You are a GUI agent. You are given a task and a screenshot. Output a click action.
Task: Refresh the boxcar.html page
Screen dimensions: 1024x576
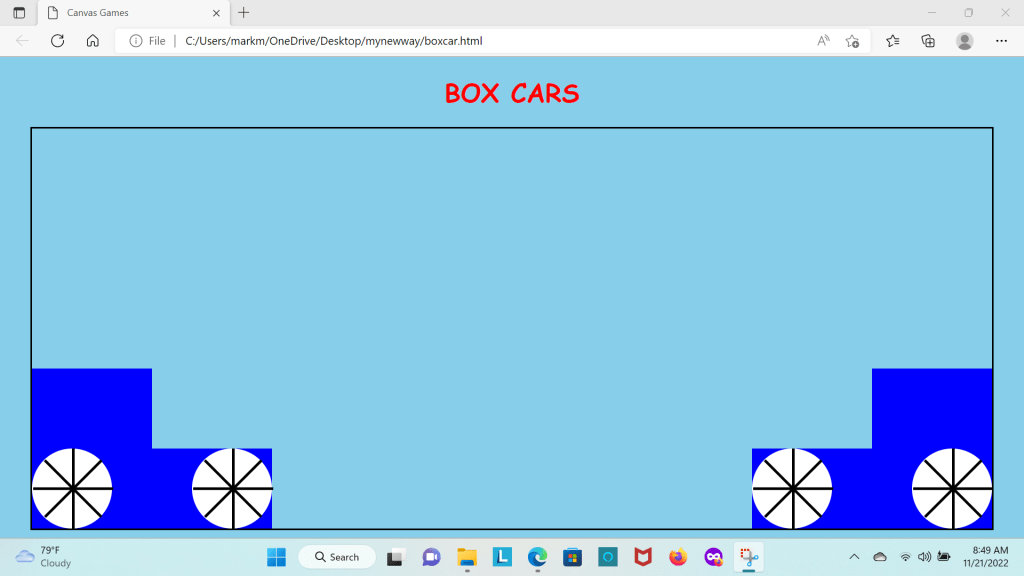[x=57, y=41]
